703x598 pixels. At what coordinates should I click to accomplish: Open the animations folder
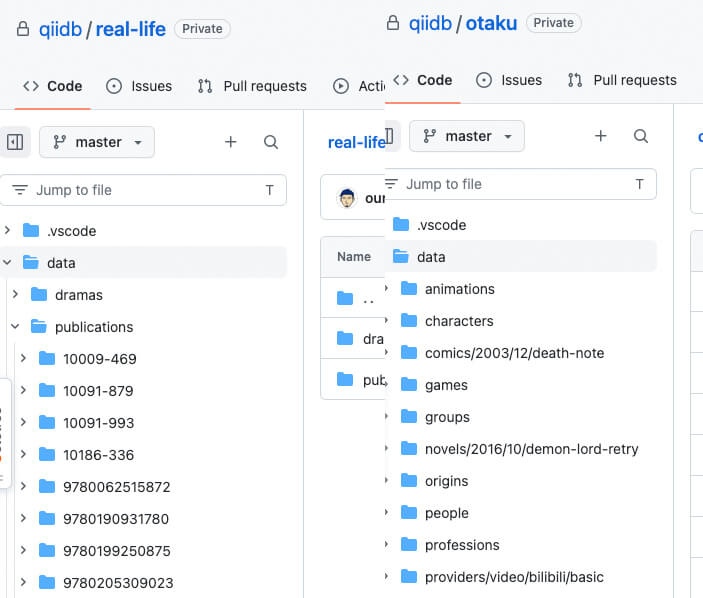[x=460, y=289]
